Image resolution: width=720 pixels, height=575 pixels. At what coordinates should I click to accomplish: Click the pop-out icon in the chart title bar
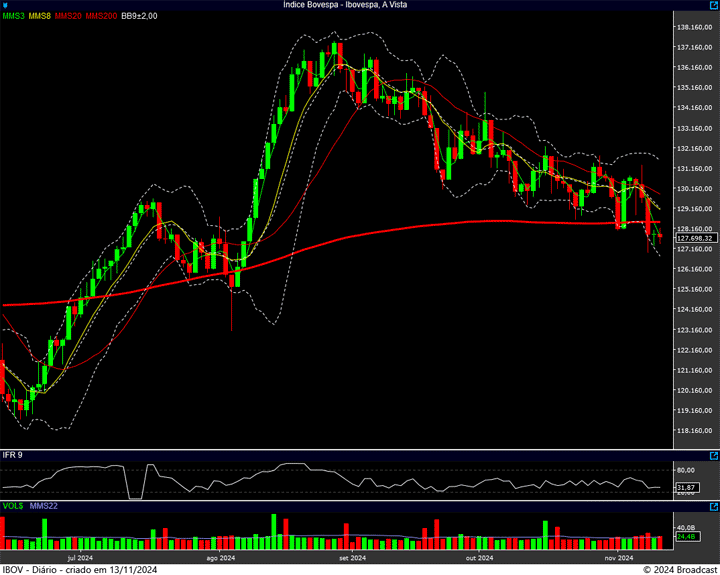click(712, 5)
